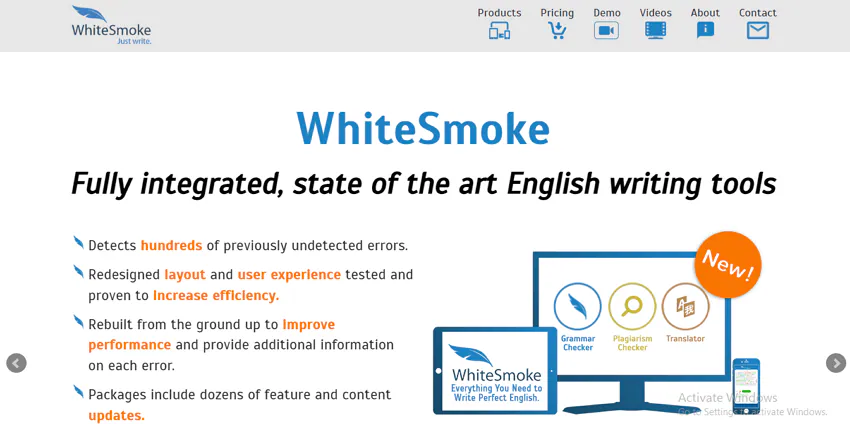Click the 'Grammar Checker' label on monitor
850x424 pixels.
click(578, 343)
